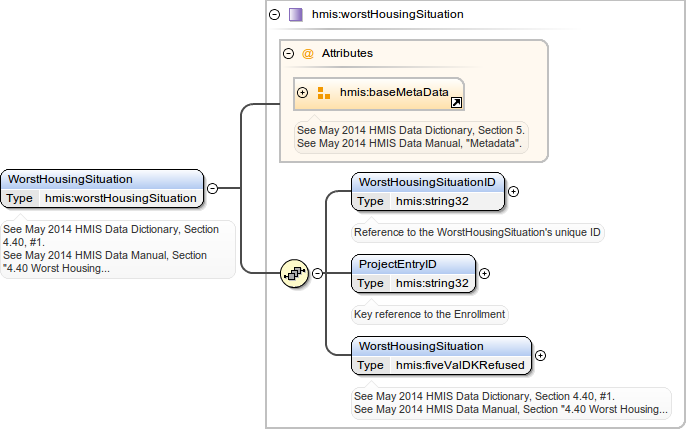Click the baseMetaData documentation text
Screen dimensions: 687x430
(x=411, y=137)
